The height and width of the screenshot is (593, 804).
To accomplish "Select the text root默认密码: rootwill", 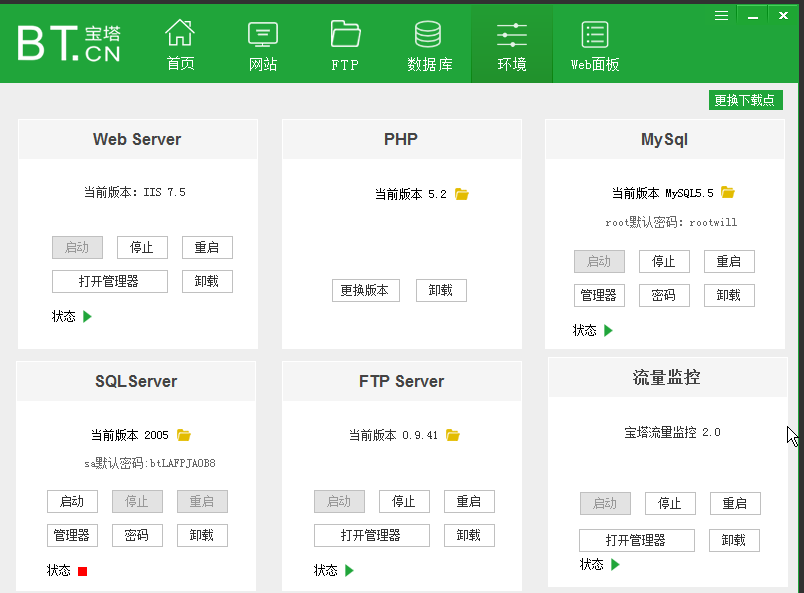I will coord(671,222).
